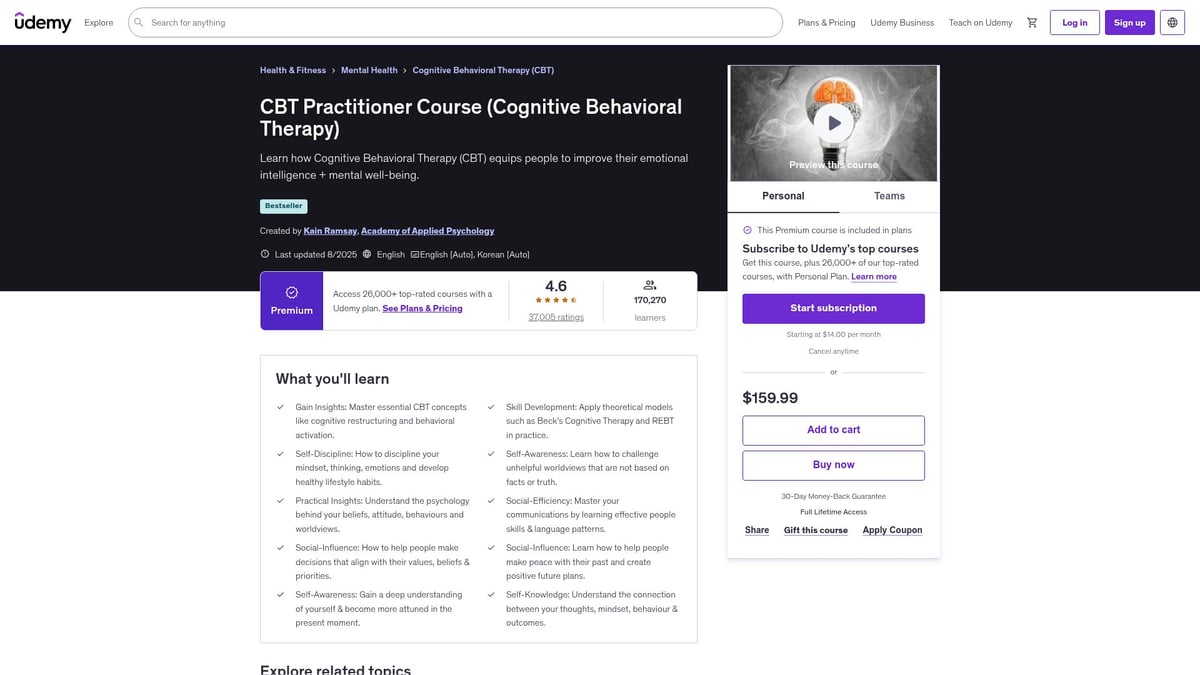
Task: Click the language globe icon
Action: pyautogui.click(x=1170, y=21)
